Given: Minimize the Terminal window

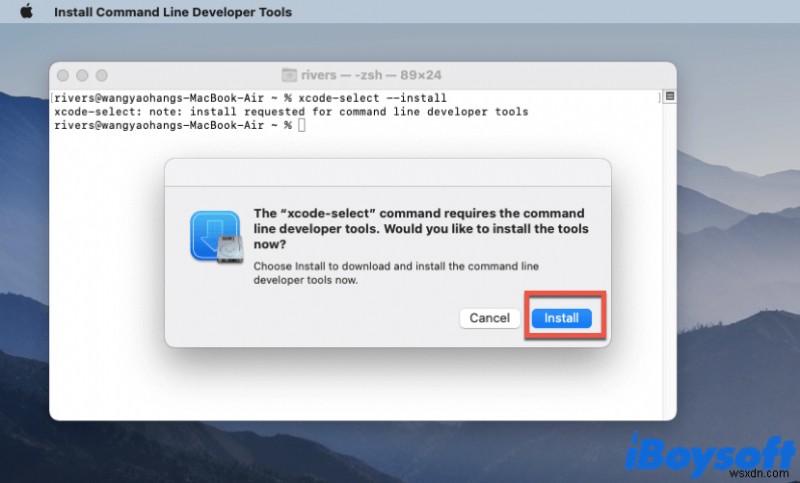Looking at the screenshot, I should click(x=82, y=75).
